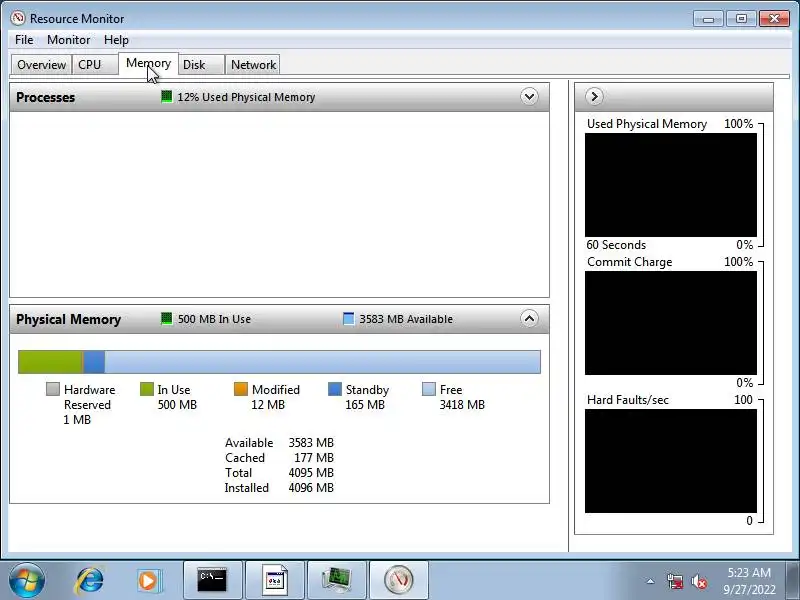Click the light blue Free legend swatch
Viewport: 800px width, 600px height.
(x=429, y=389)
